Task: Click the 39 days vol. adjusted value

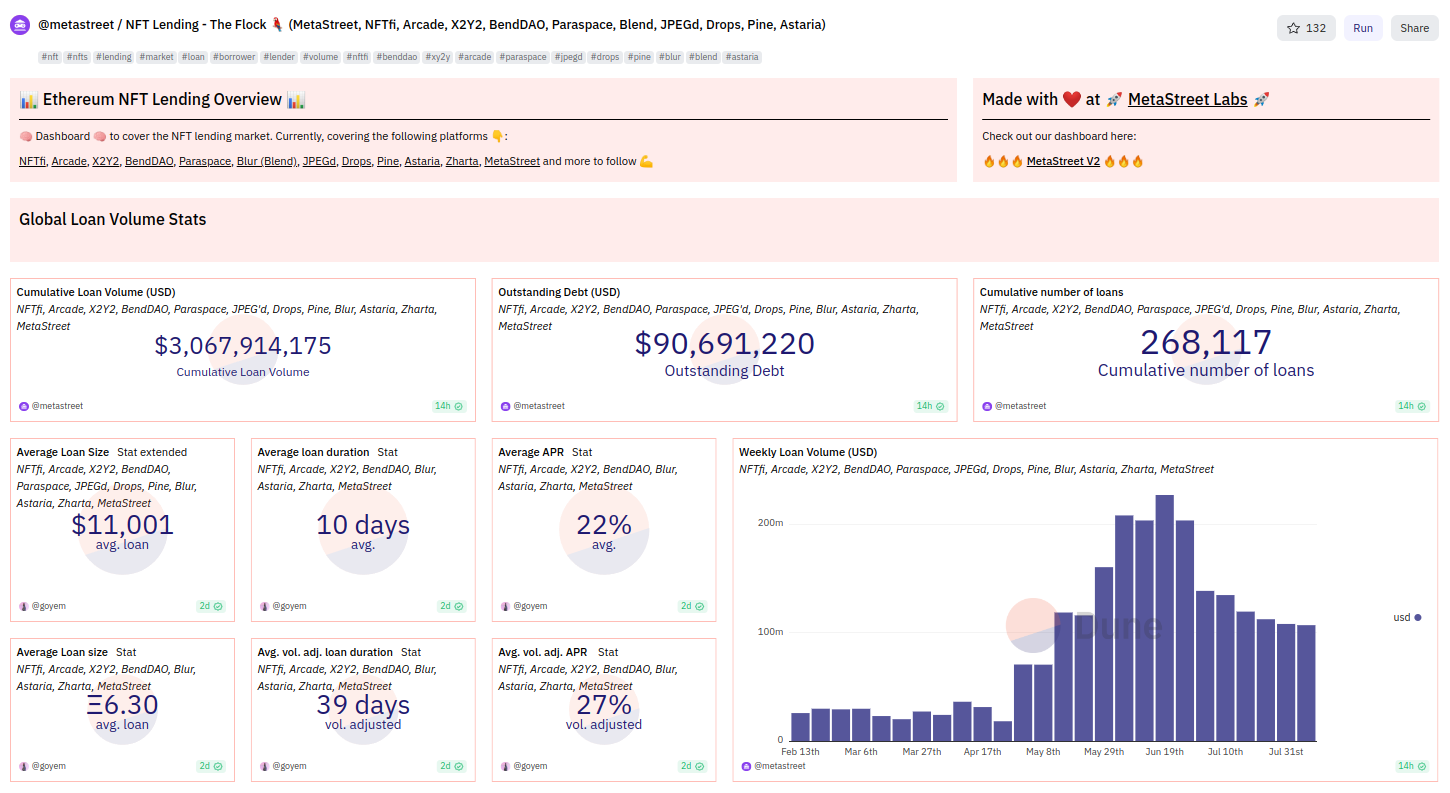Action: (363, 704)
